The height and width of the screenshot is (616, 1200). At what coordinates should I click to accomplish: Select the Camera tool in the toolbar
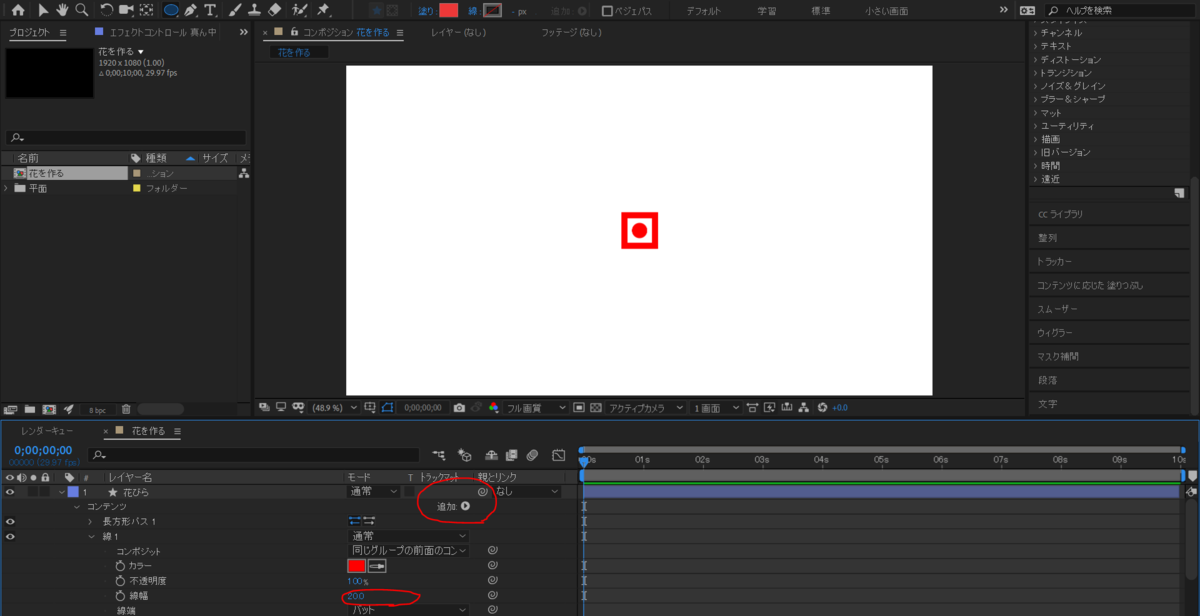coord(126,10)
